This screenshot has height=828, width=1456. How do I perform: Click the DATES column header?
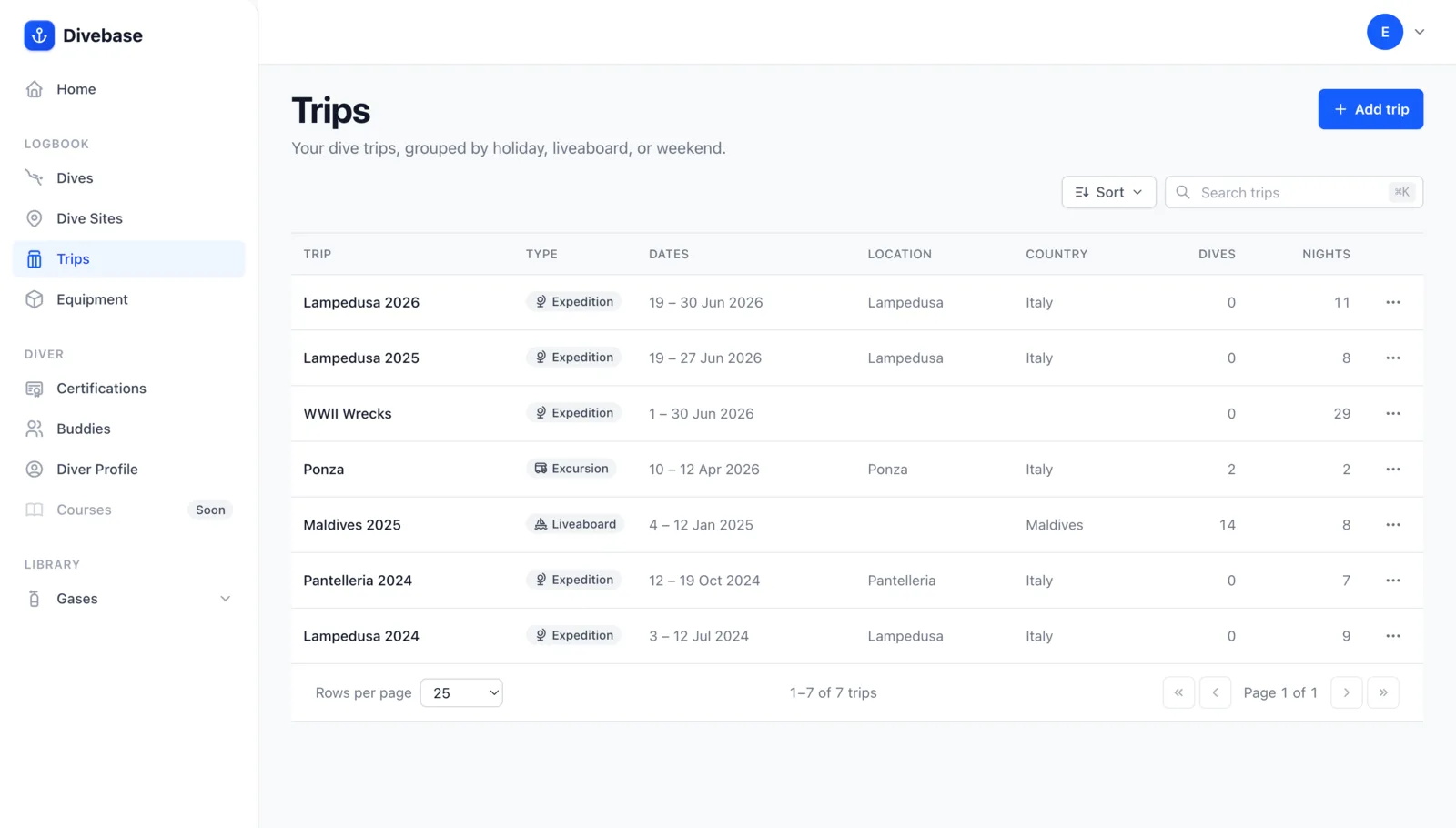[x=669, y=254]
